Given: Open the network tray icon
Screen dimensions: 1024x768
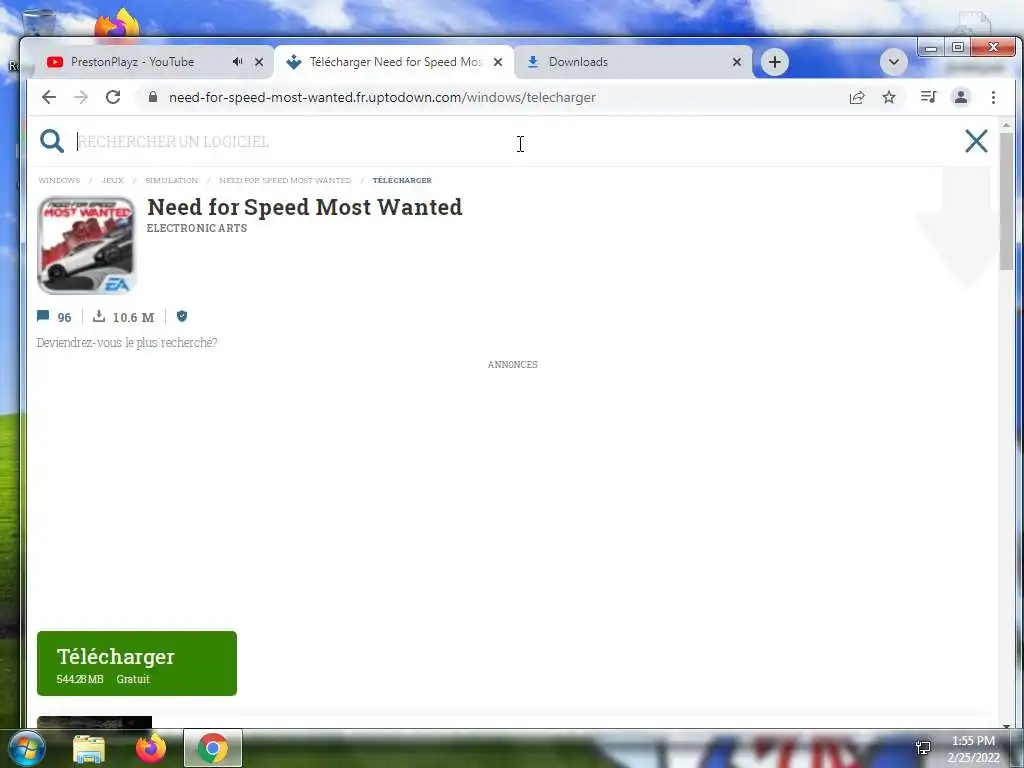Looking at the screenshot, I should (923, 748).
